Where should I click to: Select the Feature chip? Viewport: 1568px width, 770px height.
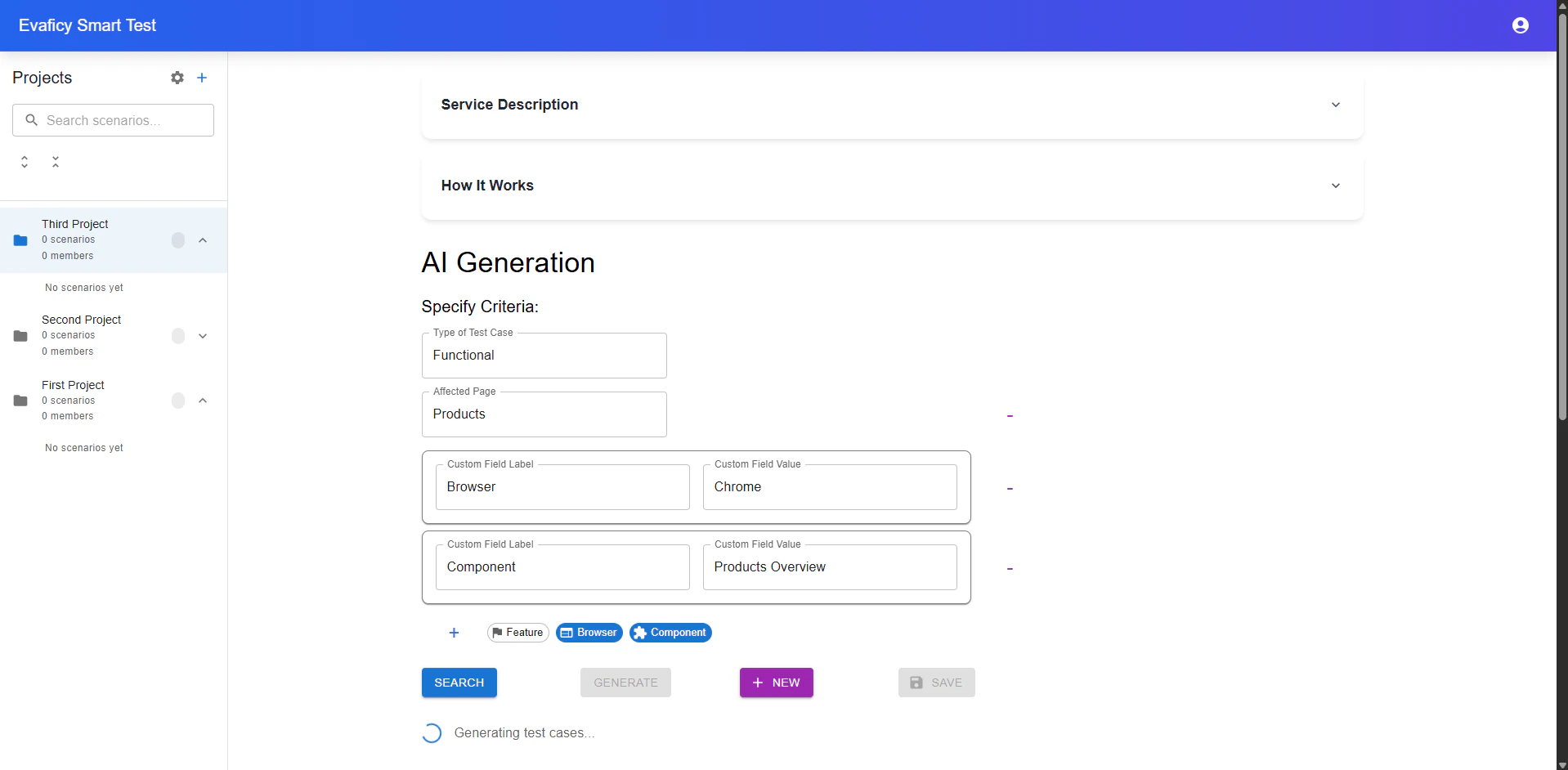(x=518, y=633)
